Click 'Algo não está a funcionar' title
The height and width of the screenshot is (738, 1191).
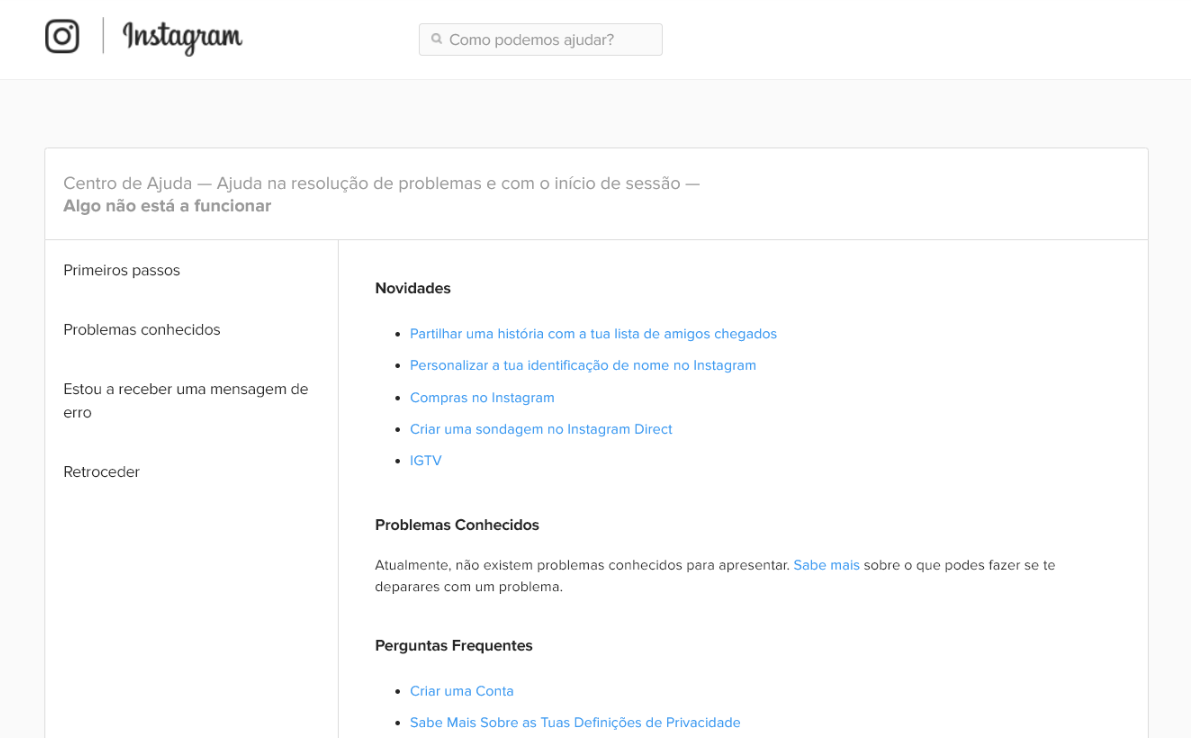point(167,206)
